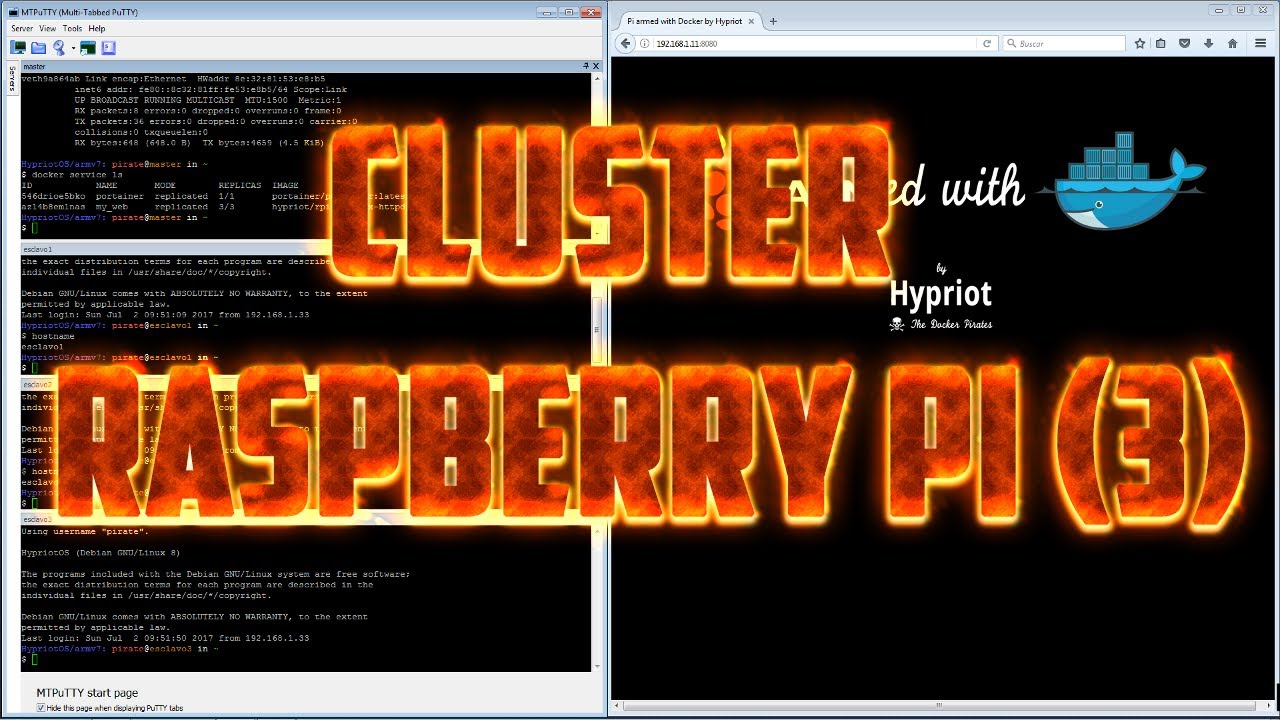Image resolution: width=1280 pixels, height=720 pixels.
Task: Pin the master terminal panel
Action: tap(587, 66)
